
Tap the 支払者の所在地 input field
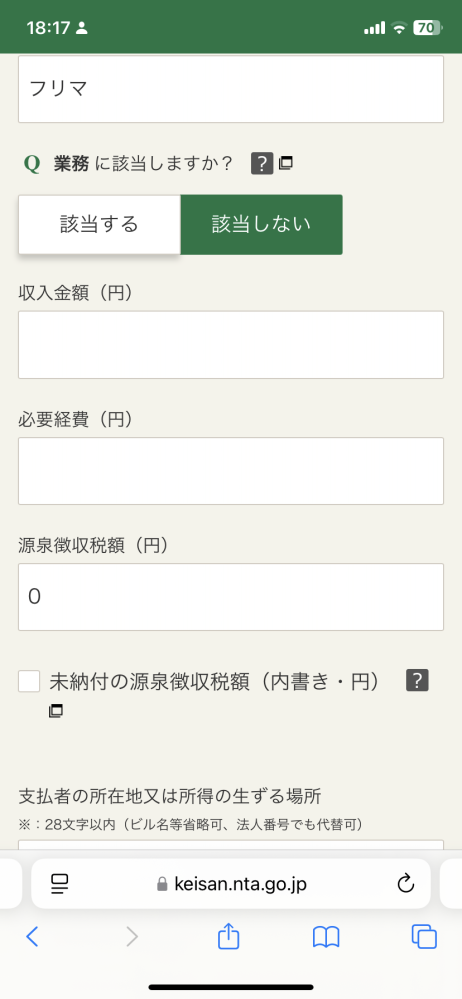click(x=231, y=845)
